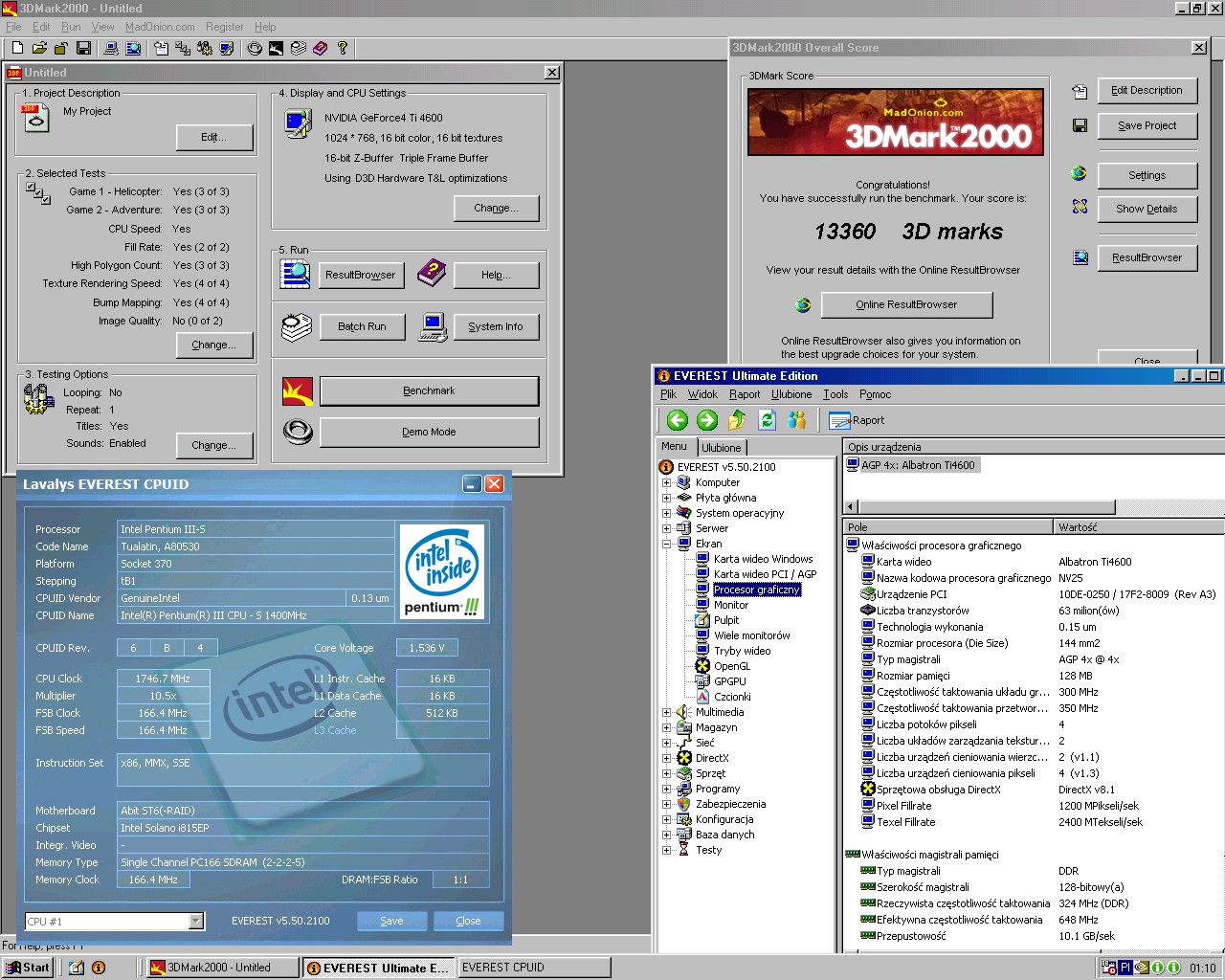Click the Batch Run button
1225x980 pixels.
coord(362,326)
